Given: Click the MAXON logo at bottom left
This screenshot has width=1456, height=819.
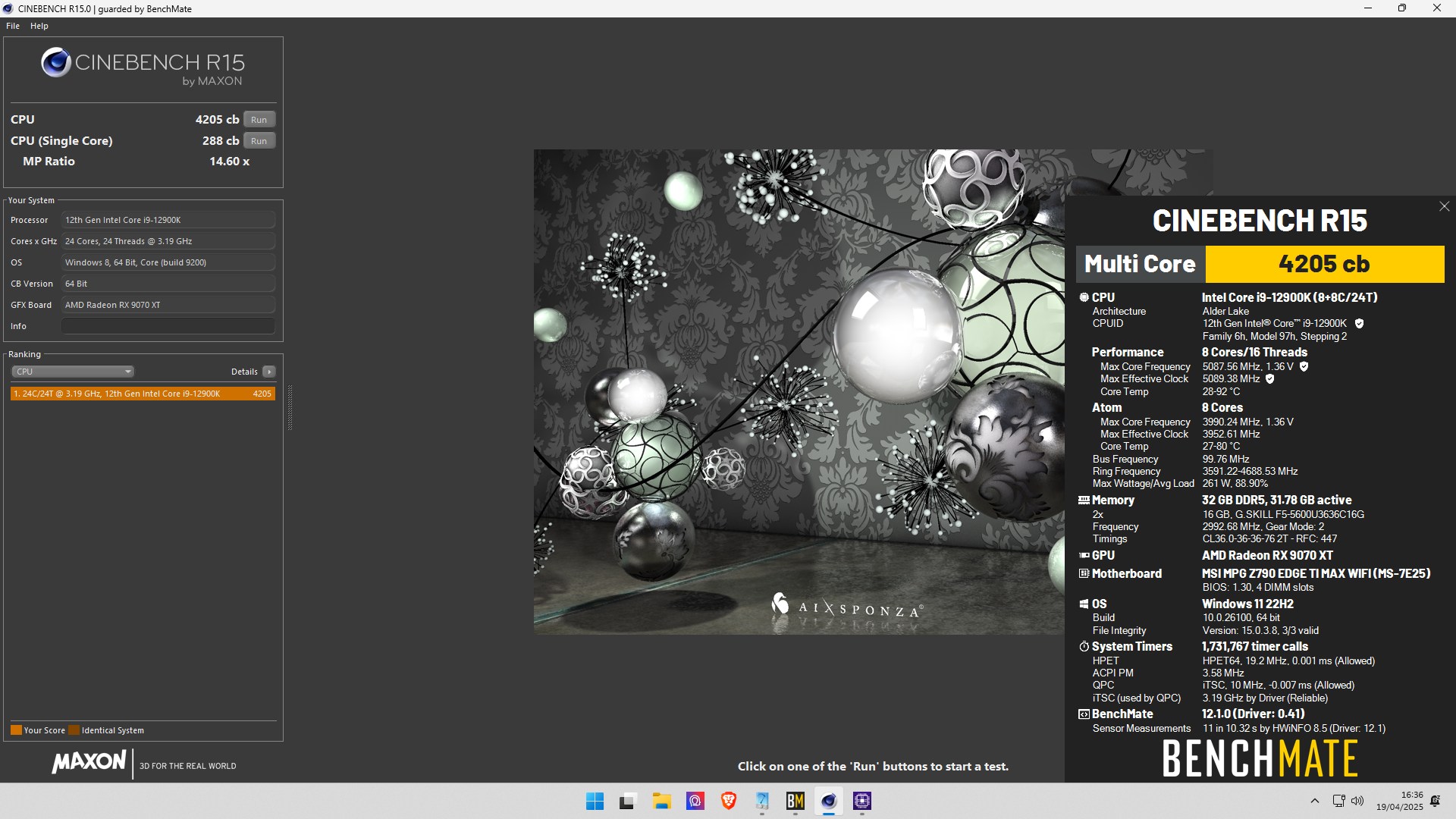Looking at the screenshot, I should click(x=89, y=762).
